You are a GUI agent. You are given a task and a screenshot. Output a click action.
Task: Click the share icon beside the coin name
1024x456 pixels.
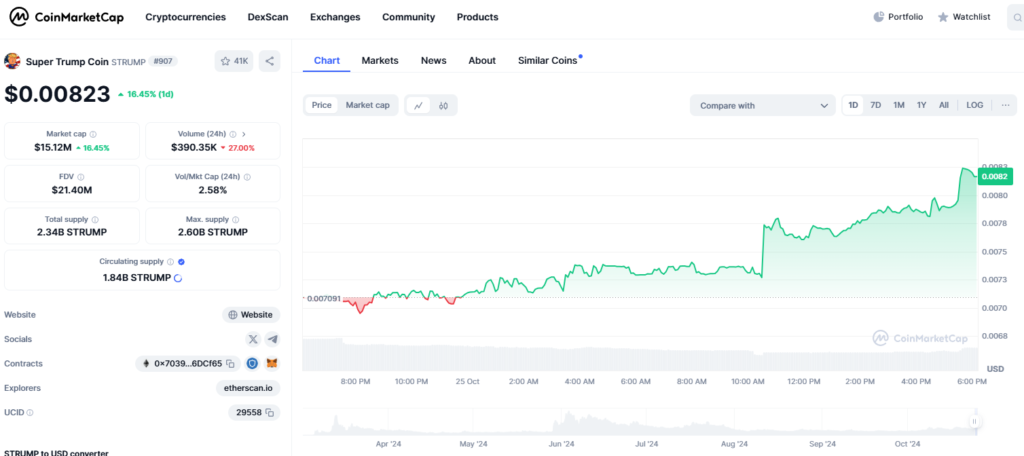269,61
